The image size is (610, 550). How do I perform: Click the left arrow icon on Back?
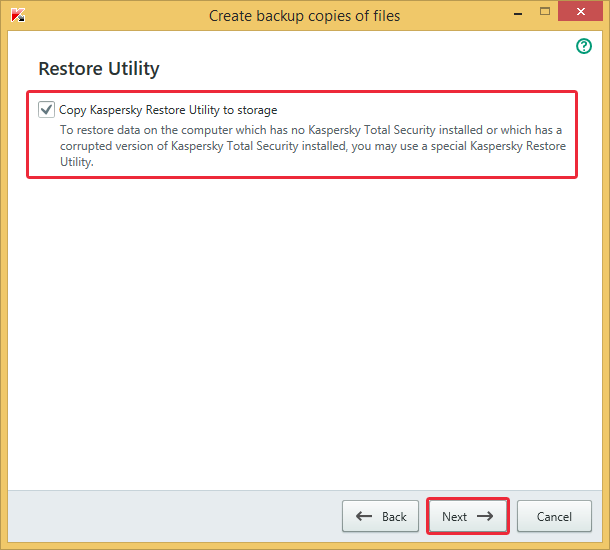364,517
